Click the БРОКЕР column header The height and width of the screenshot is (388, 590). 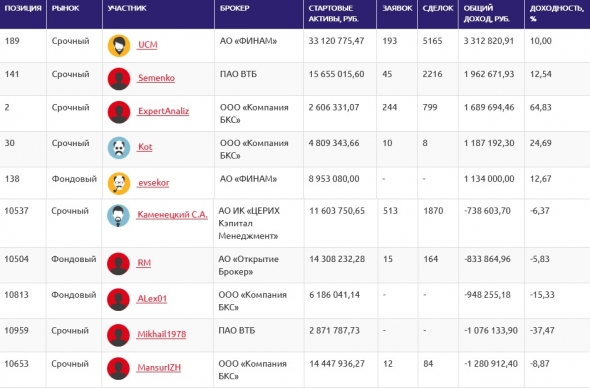click(234, 8)
